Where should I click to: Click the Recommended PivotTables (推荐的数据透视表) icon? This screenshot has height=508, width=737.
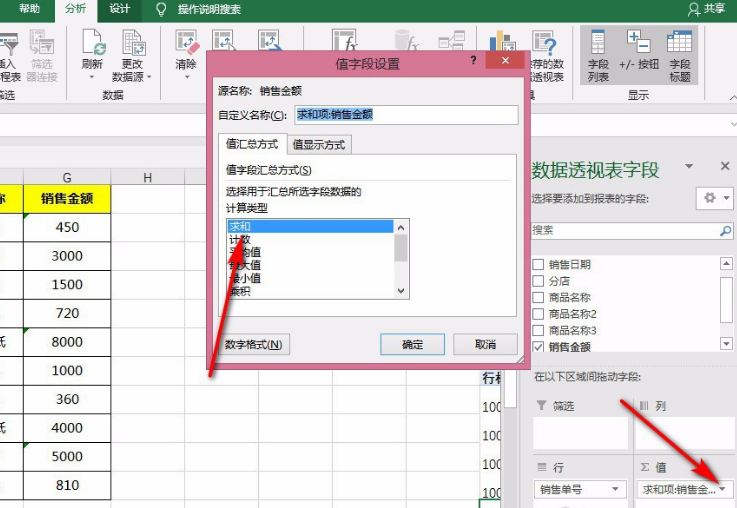click(x=544, y=41)
